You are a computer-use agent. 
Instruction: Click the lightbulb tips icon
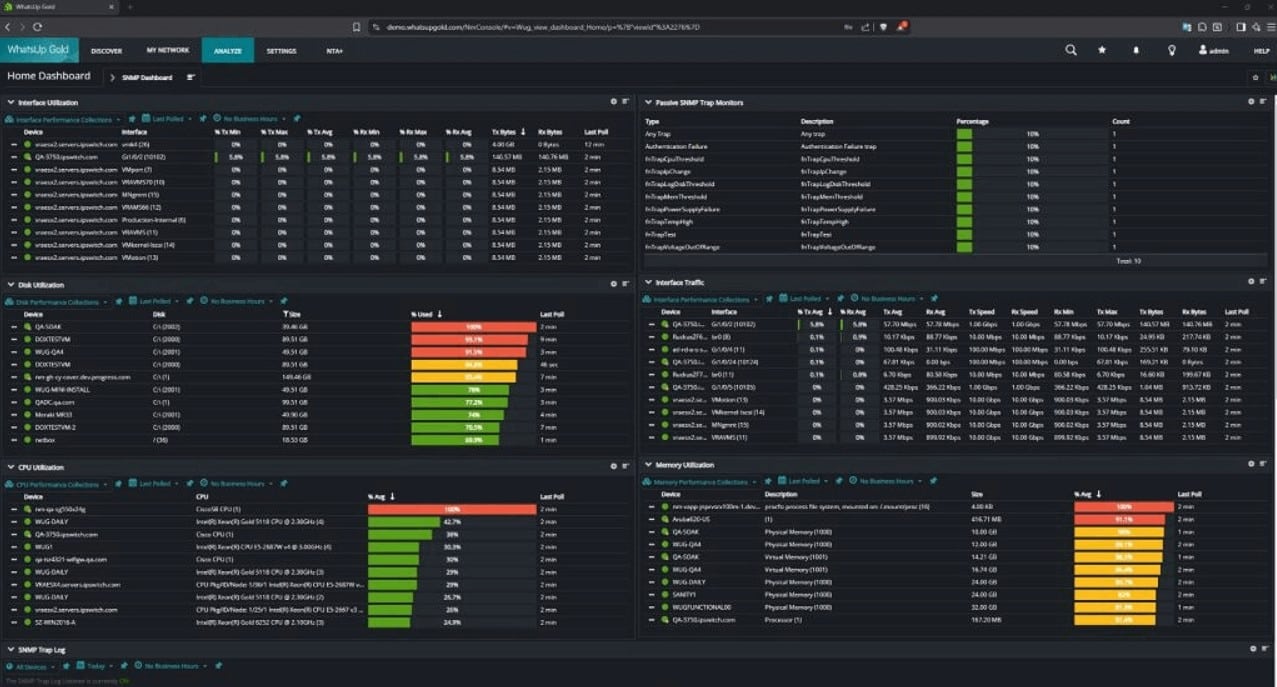[x=1171, y=50]
